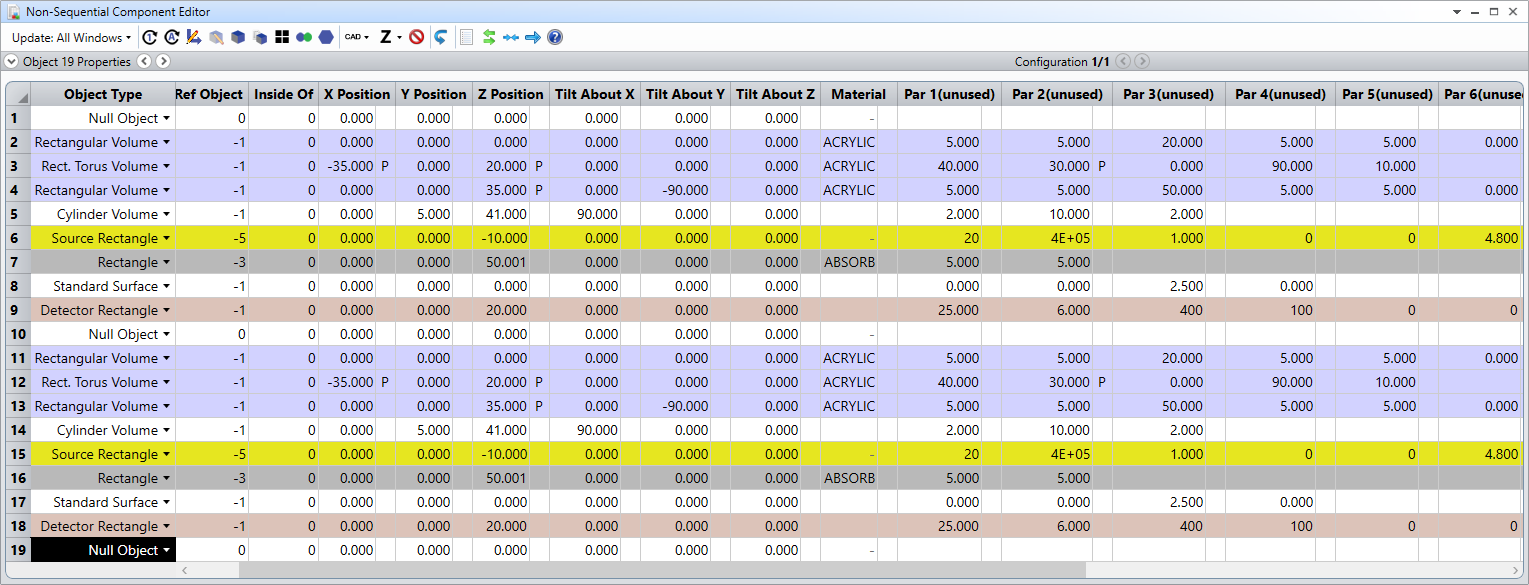Click the horizontal scrollbar left arrow
The height and width of the screenshot is (585, 1529).
(x=184, y=570)
